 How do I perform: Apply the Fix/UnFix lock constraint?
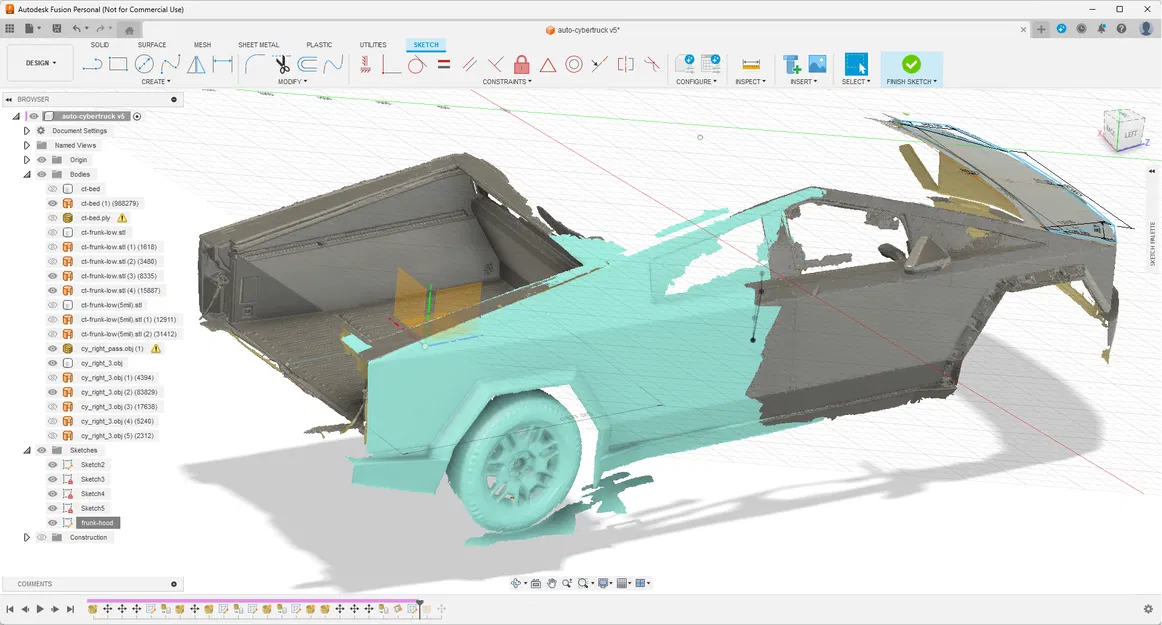520,64
